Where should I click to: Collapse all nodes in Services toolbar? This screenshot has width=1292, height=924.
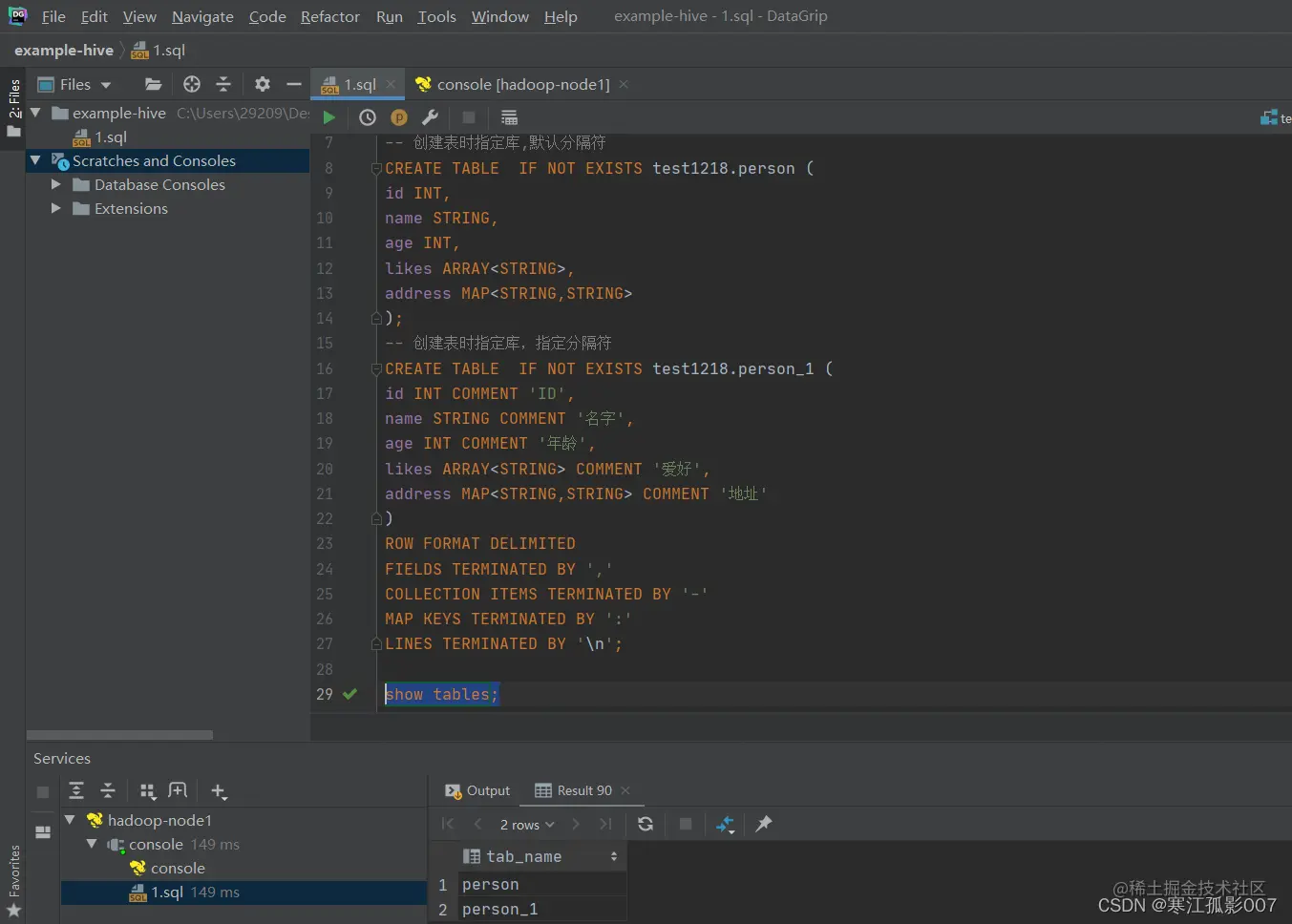coord(108,790)
